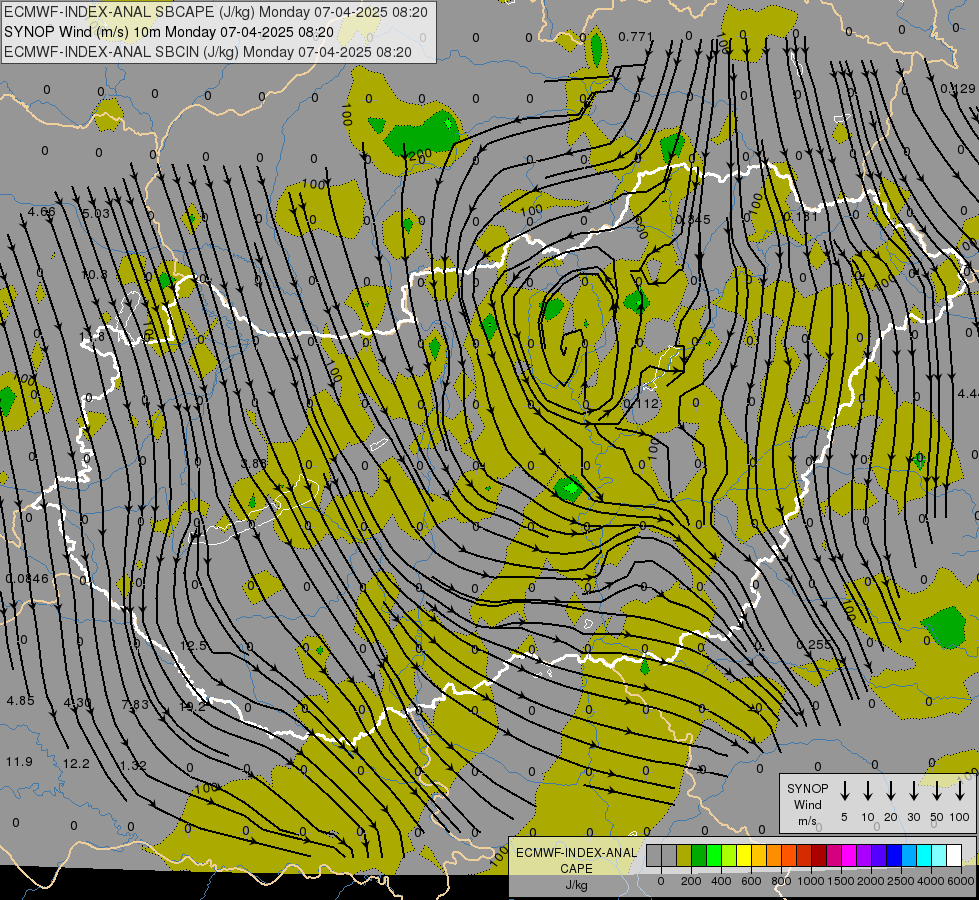Viewport: 979px width, 900px height.
Task: Pick the pure blue CAPE legend swatch
Action: (895, 855)
